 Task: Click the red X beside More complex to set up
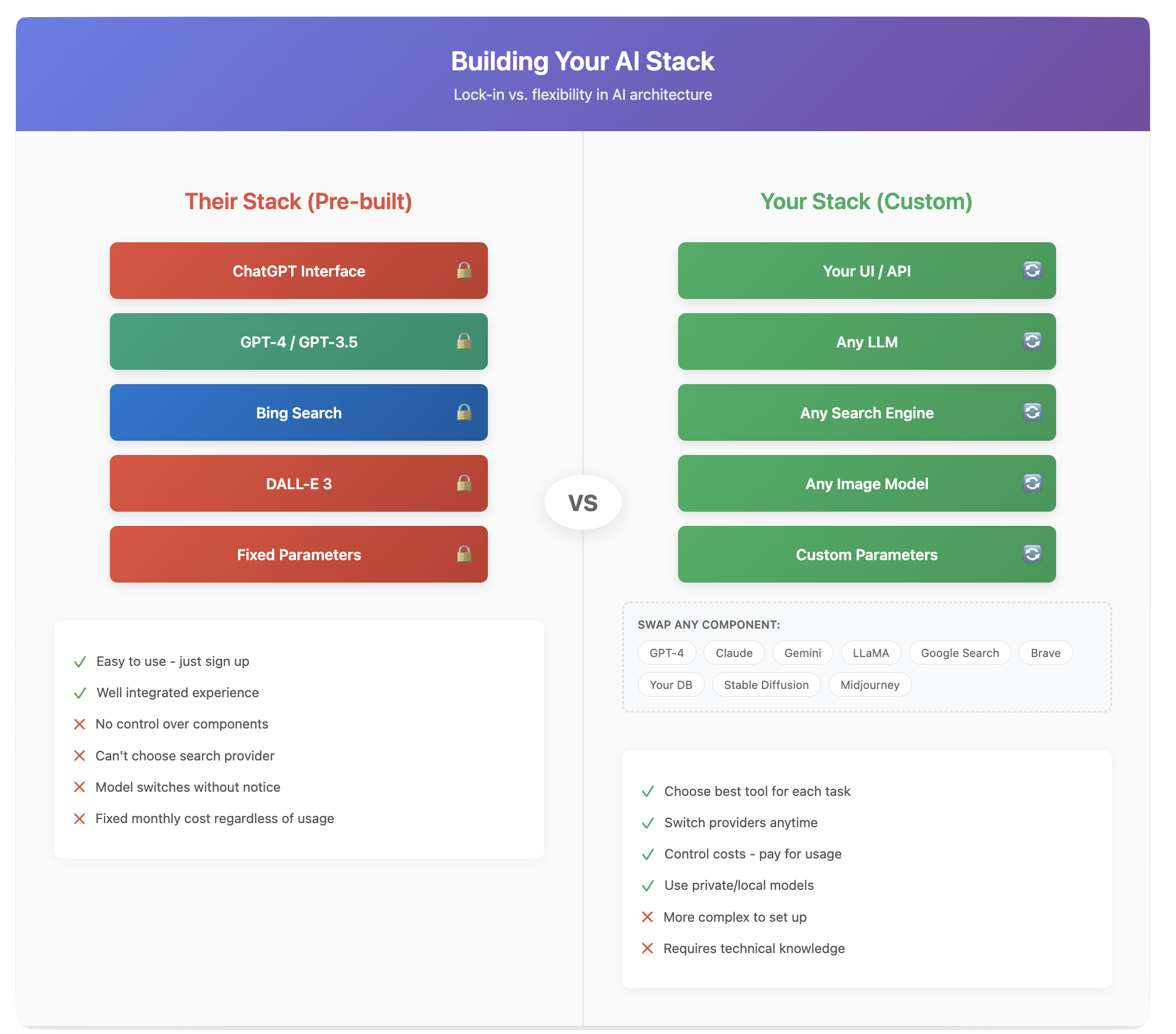[x=647, y=917]
